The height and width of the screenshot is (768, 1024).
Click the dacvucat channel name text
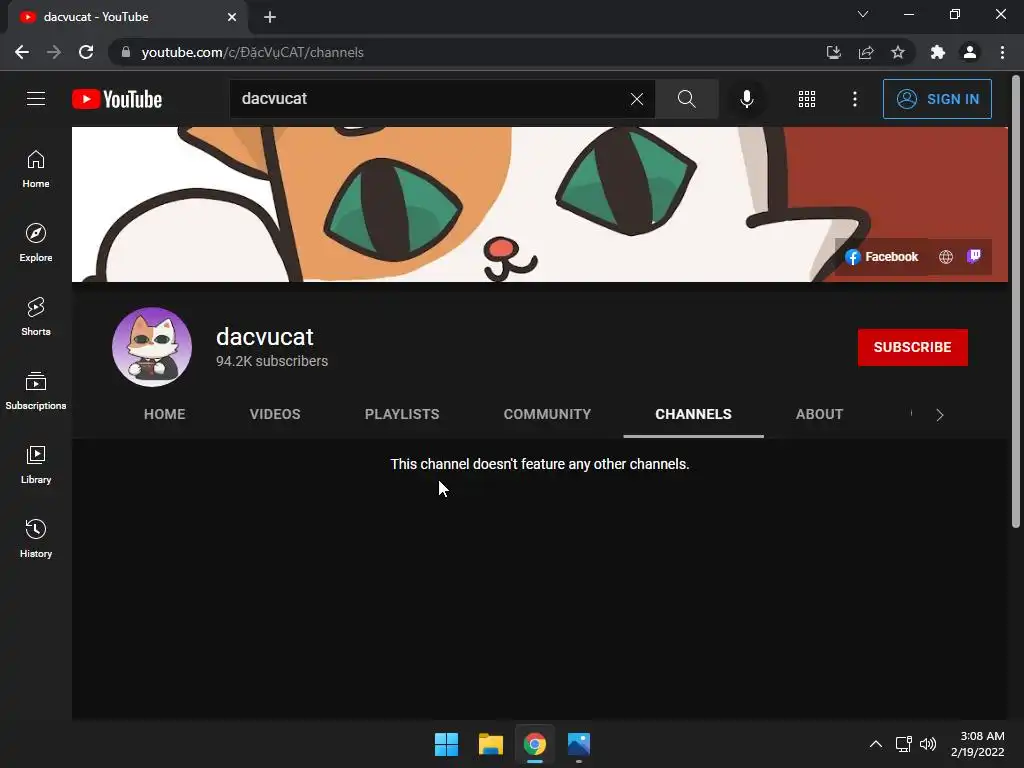[265, 337]
